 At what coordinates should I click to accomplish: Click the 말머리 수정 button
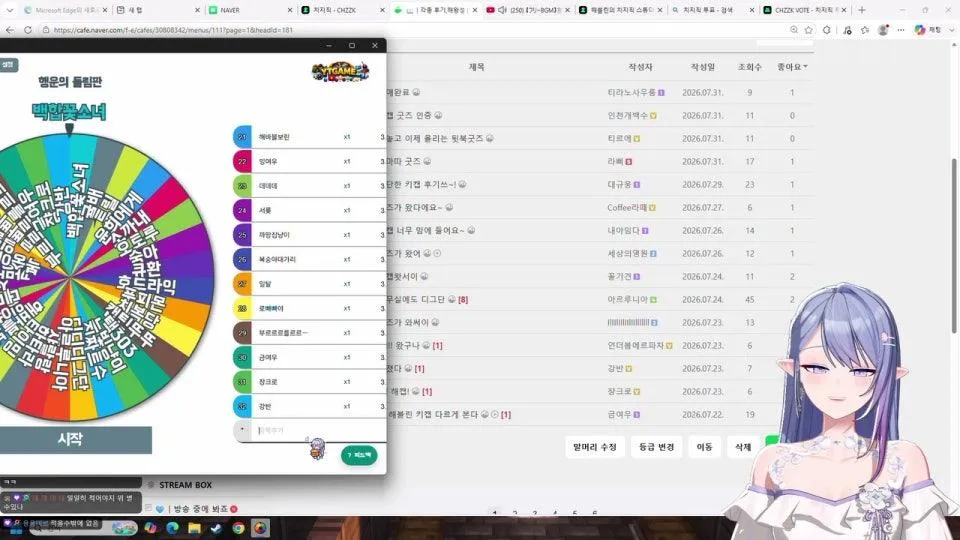[594, 447]
